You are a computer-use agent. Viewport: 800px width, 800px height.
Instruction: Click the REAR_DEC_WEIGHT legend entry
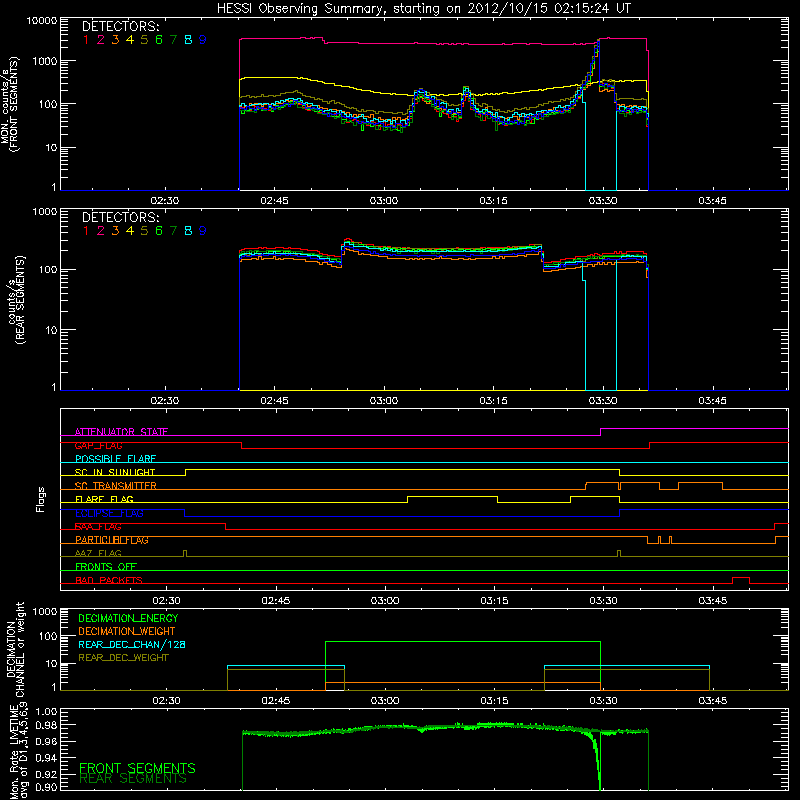pos(123,658)
